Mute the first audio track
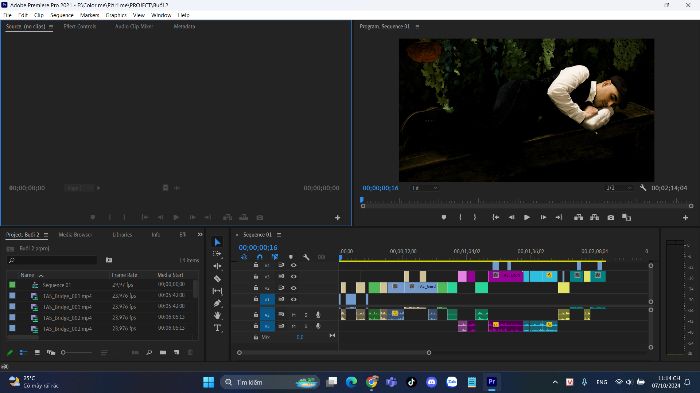The width and height of the screenshot is (700, 393). [x=294, y=315]
